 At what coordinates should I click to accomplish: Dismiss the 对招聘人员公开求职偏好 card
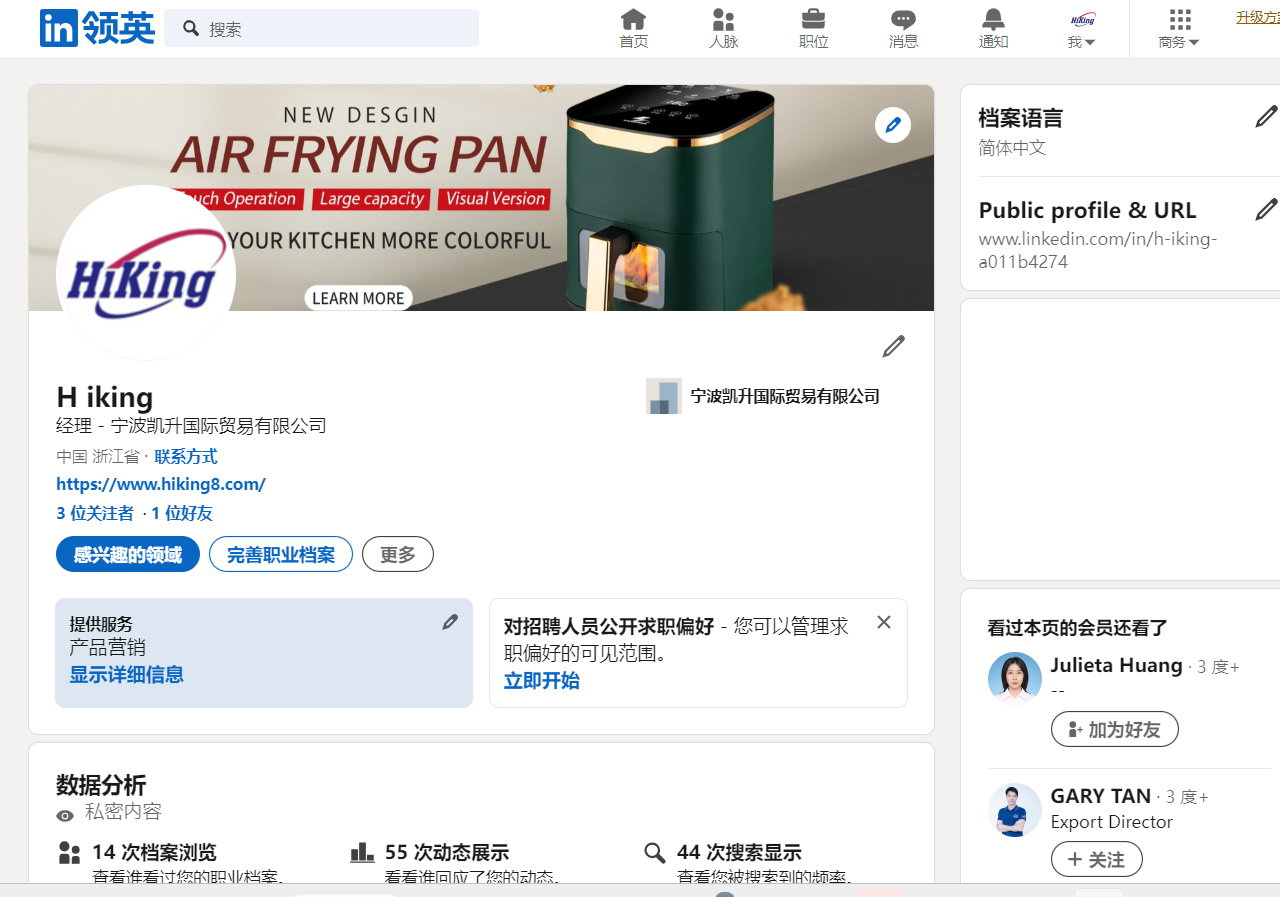(884, 622)
